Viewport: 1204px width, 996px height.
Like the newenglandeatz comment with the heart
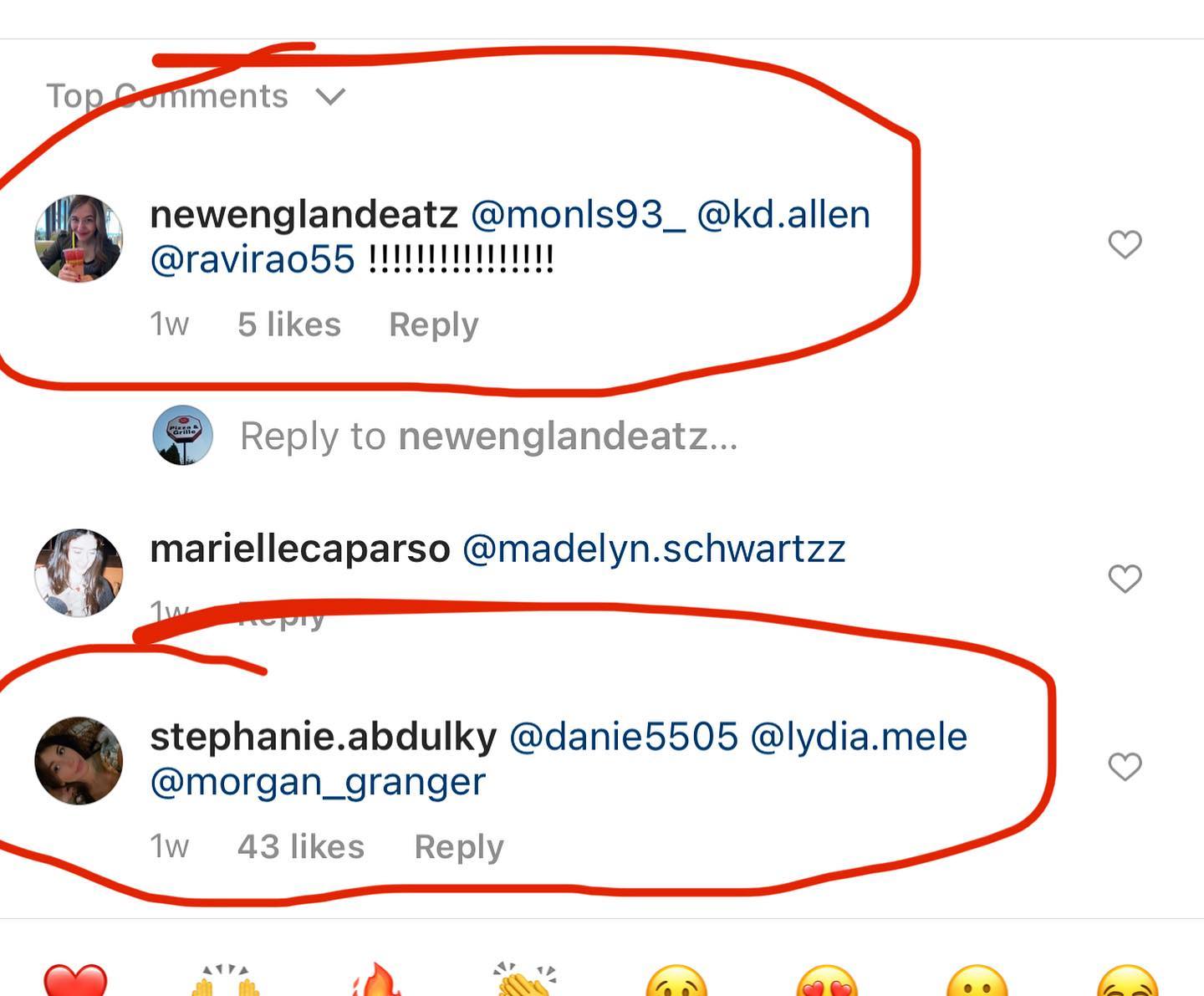[x=1125, y=244]
